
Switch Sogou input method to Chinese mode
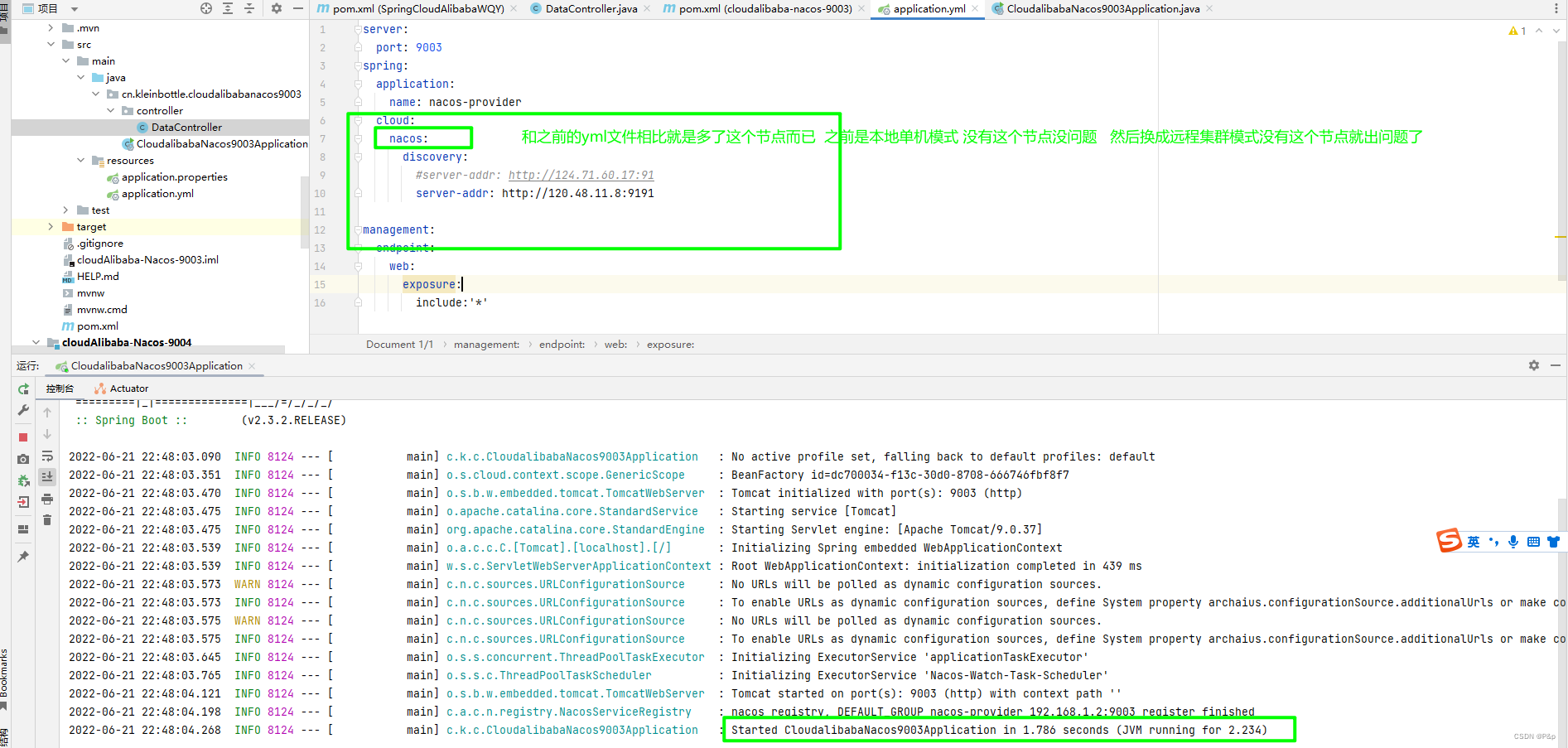click(1474, 541)
